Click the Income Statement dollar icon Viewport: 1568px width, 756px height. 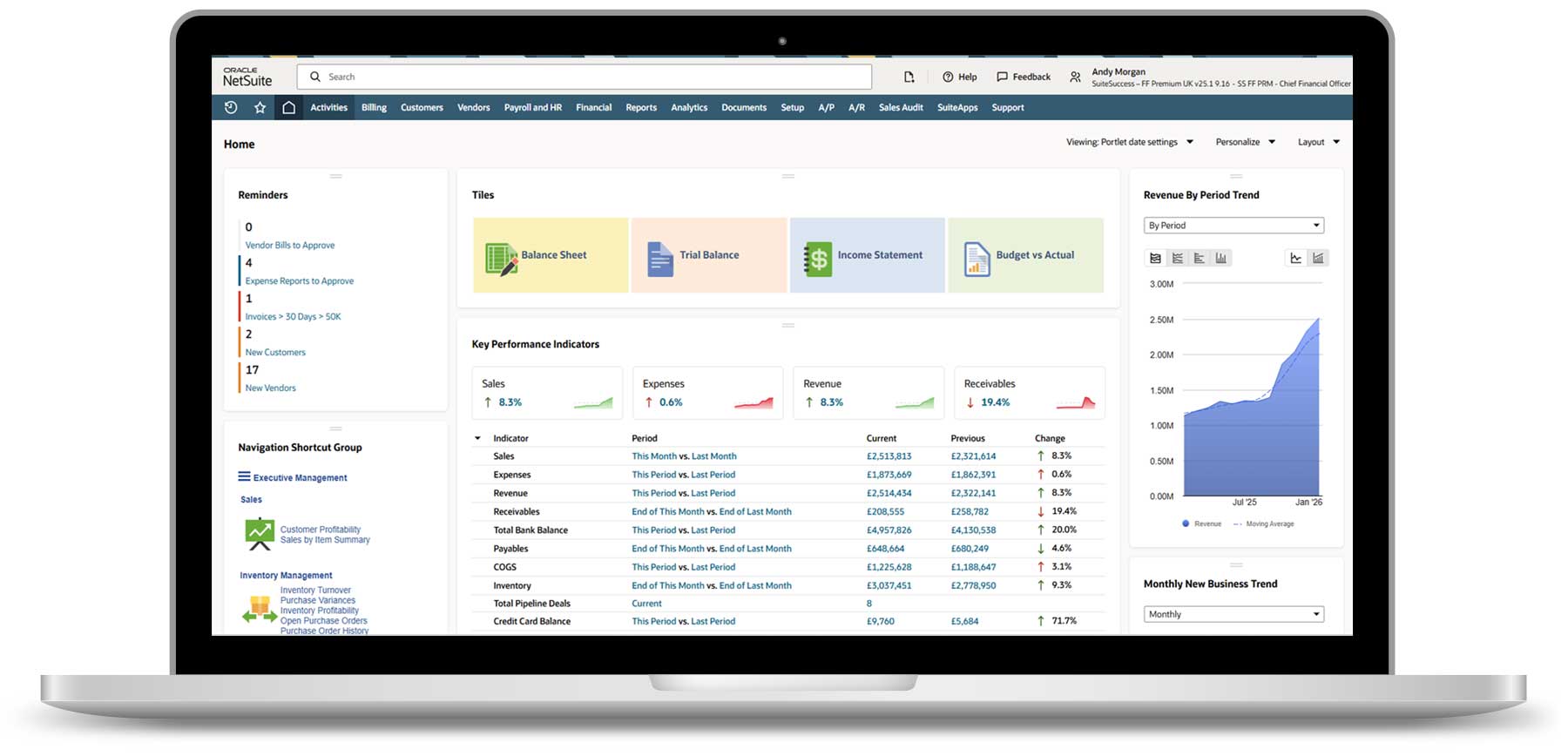[817, 259]
